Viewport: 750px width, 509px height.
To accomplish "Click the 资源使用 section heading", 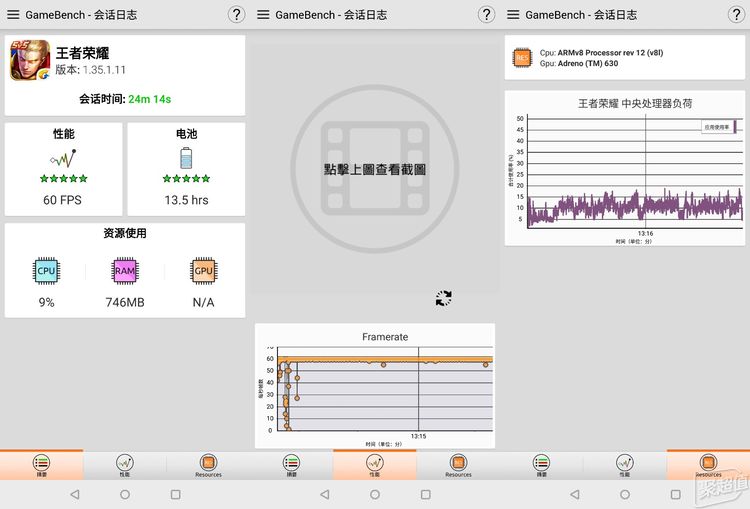I will click(125, 233).
